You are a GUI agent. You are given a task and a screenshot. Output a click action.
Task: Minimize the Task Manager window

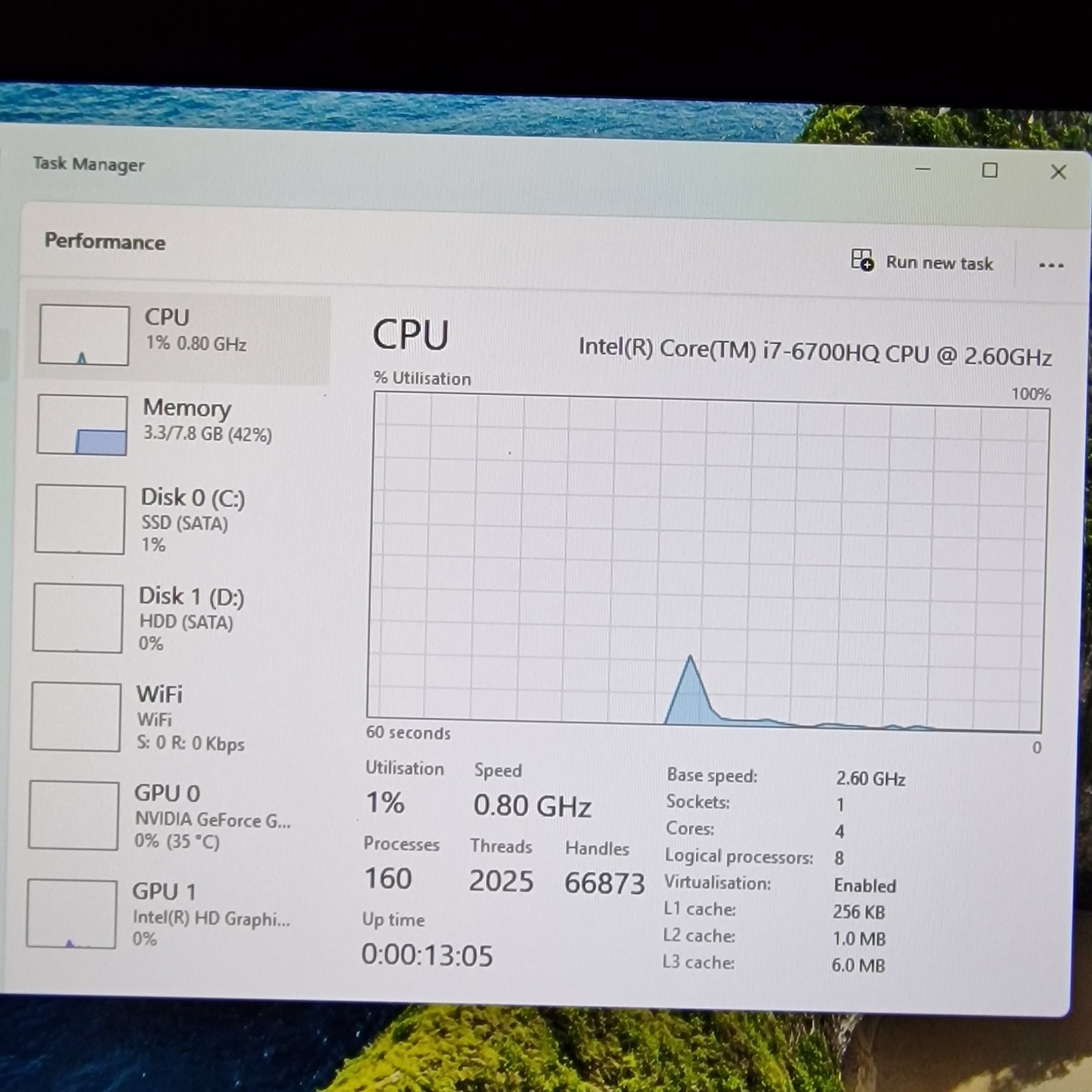point(923,169)
